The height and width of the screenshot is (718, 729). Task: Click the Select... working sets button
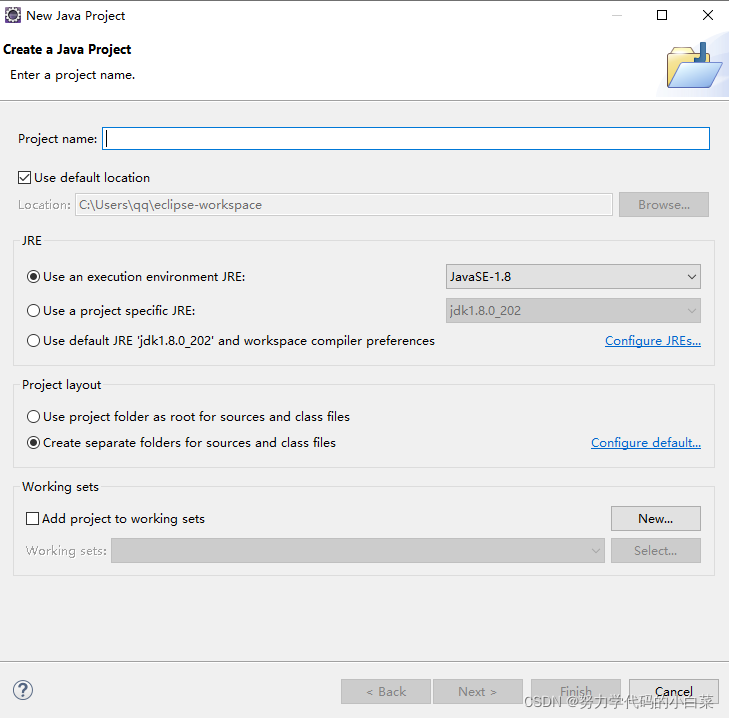point(656,551)
